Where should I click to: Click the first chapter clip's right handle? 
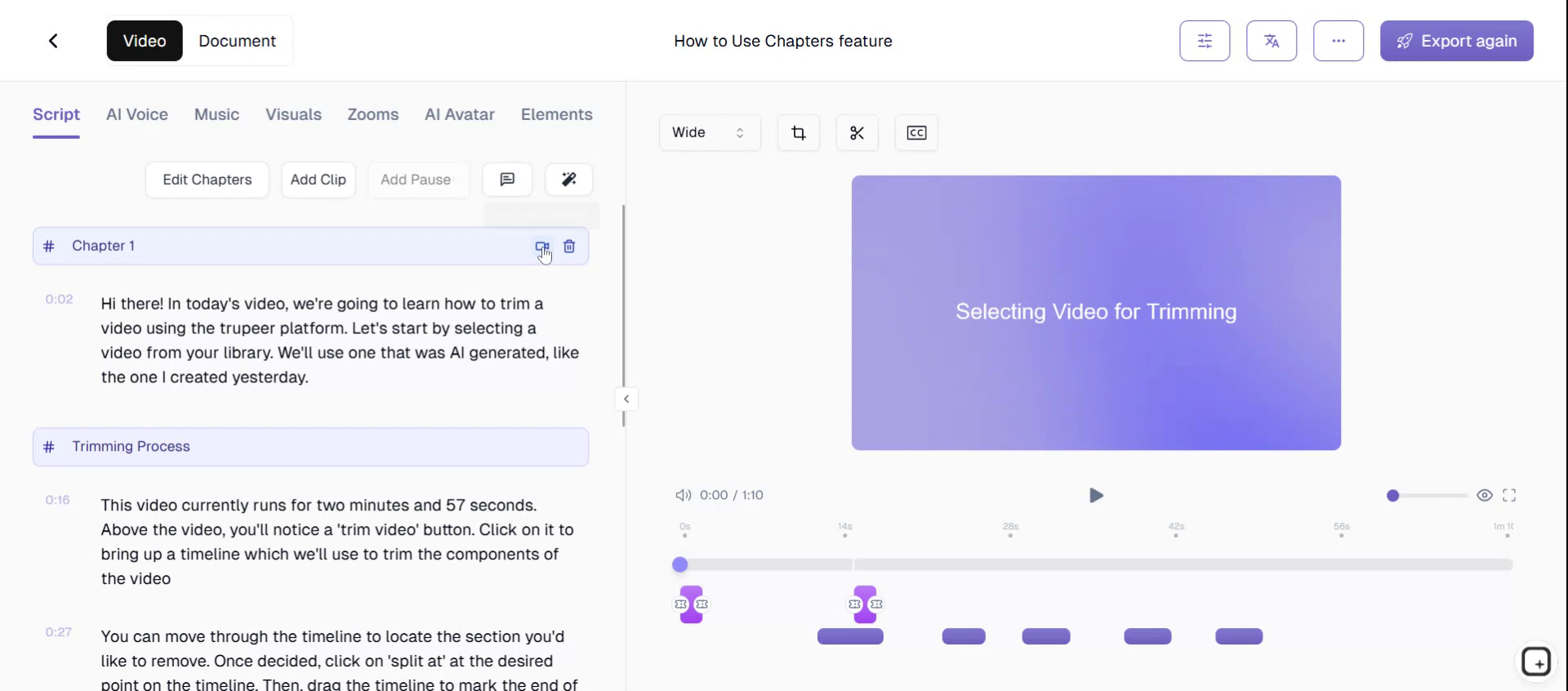[x=702, y=604]
